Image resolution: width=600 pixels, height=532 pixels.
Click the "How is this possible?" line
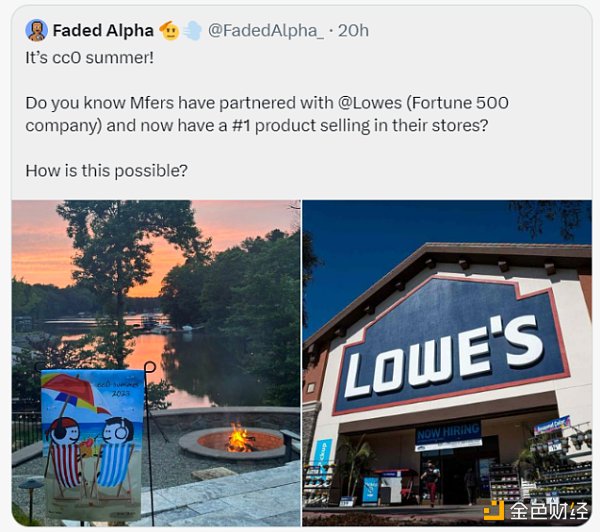tap(106, 170)
